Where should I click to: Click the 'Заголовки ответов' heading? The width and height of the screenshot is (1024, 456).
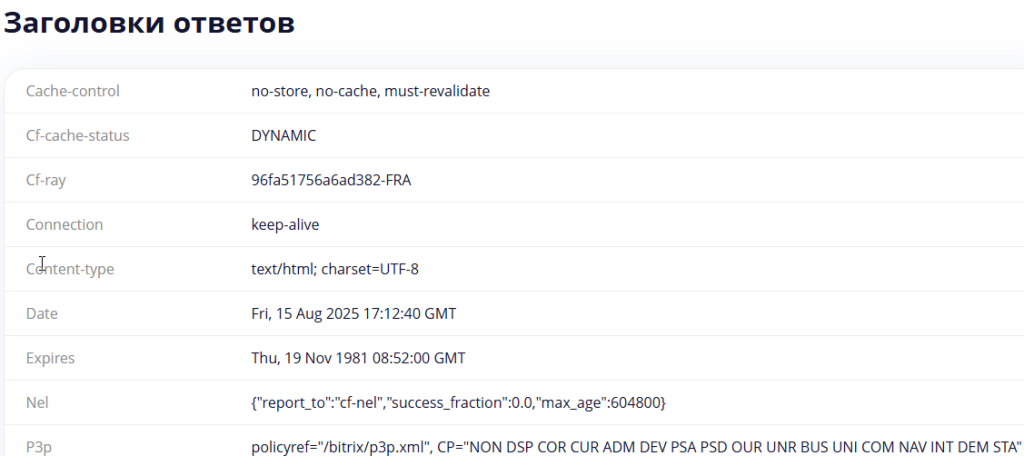coord(149,24)
